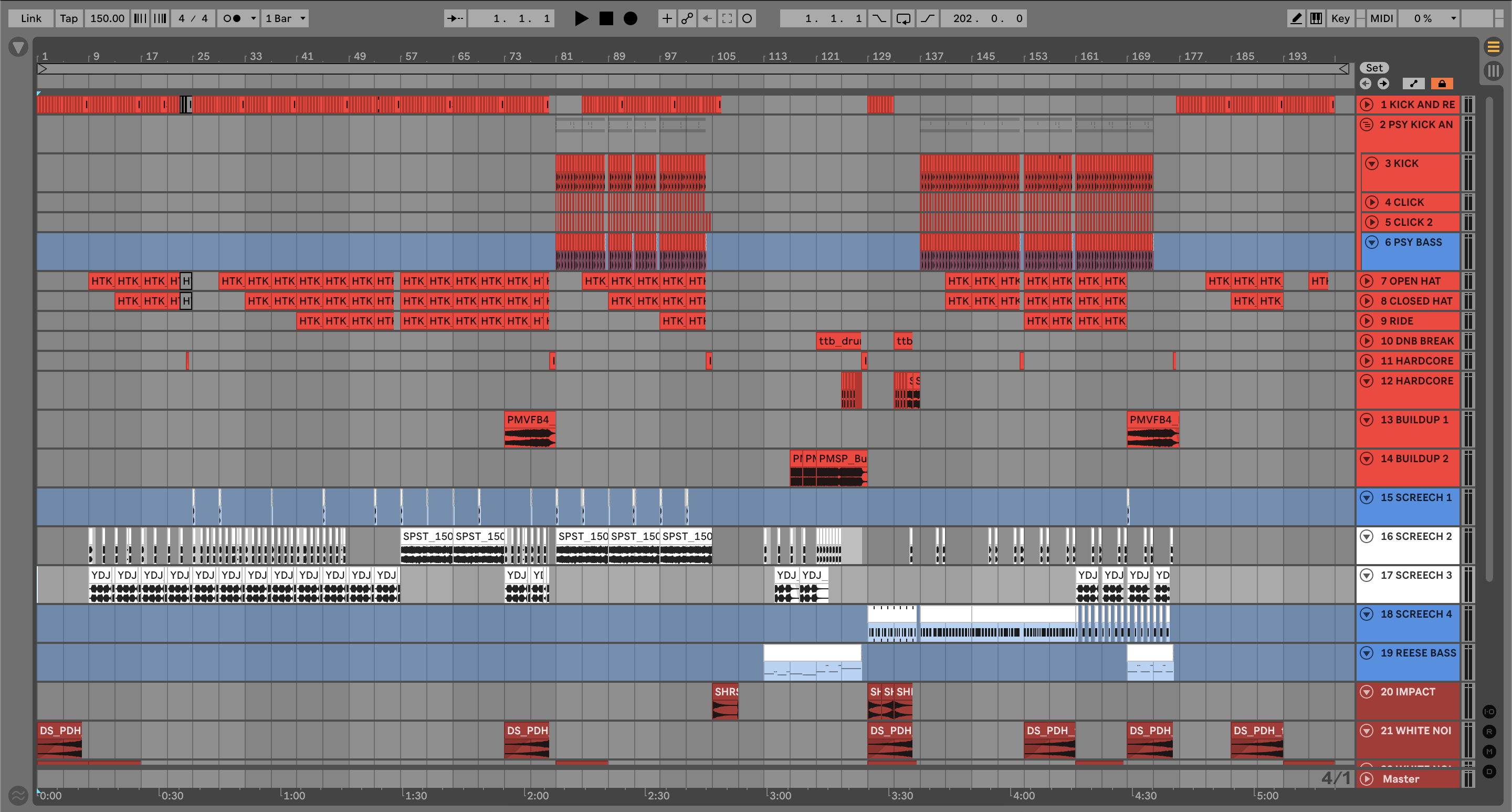Switch to Session View selector
Image resolution: width=1512 pixels, height=812 pixels.
tap(1493, 71)
